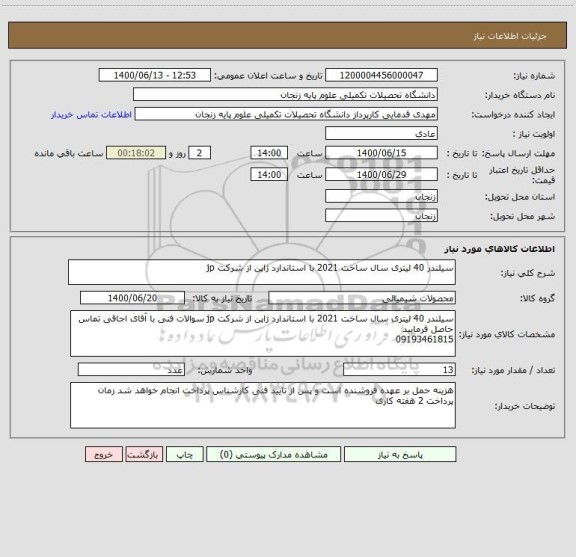
Task: Click the مشخصات کالای مورد نیاز label
Action: click(x=507, y=334)
